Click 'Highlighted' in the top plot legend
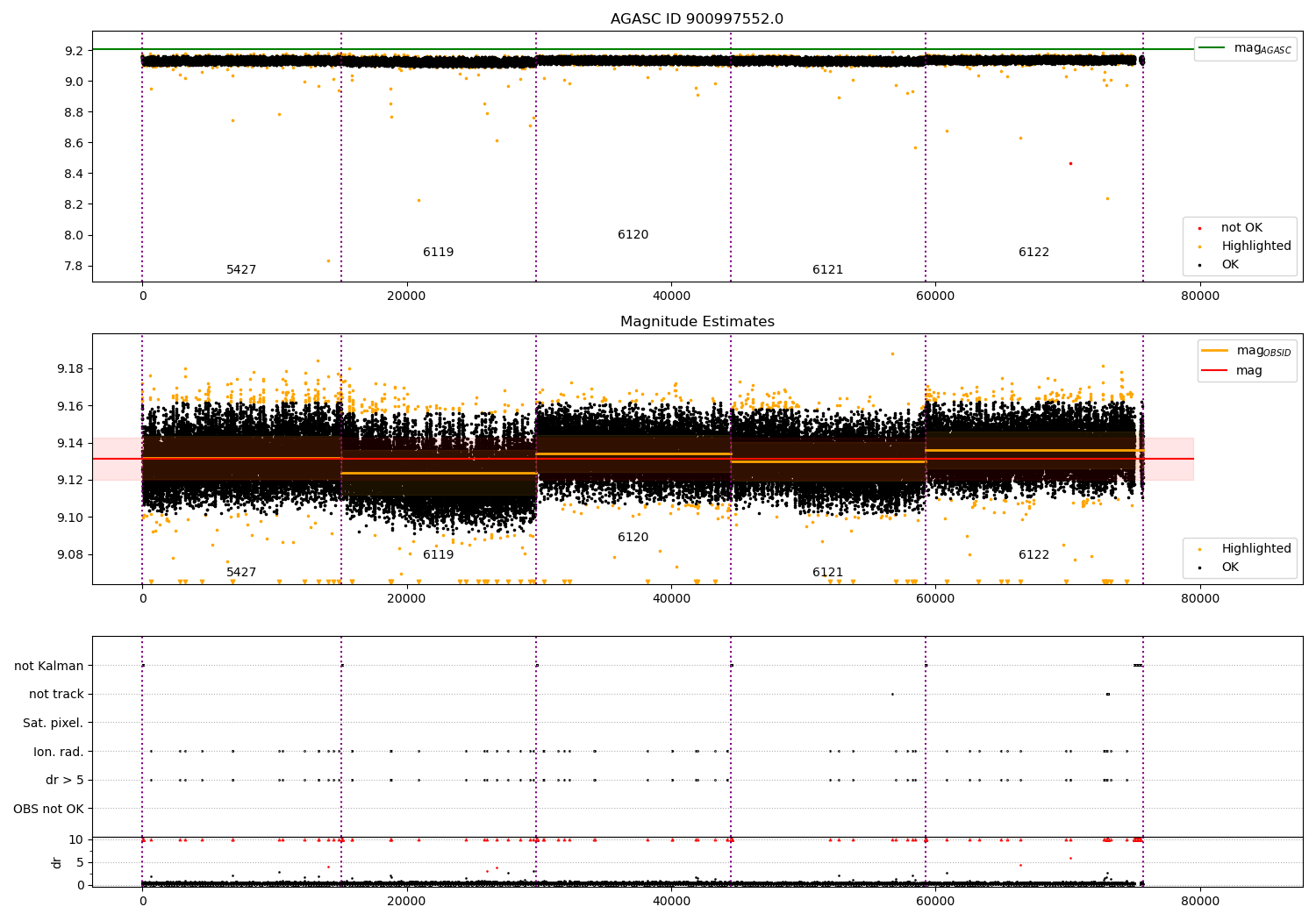This screenshot has width=1316, height=921. click(1256, 246)
